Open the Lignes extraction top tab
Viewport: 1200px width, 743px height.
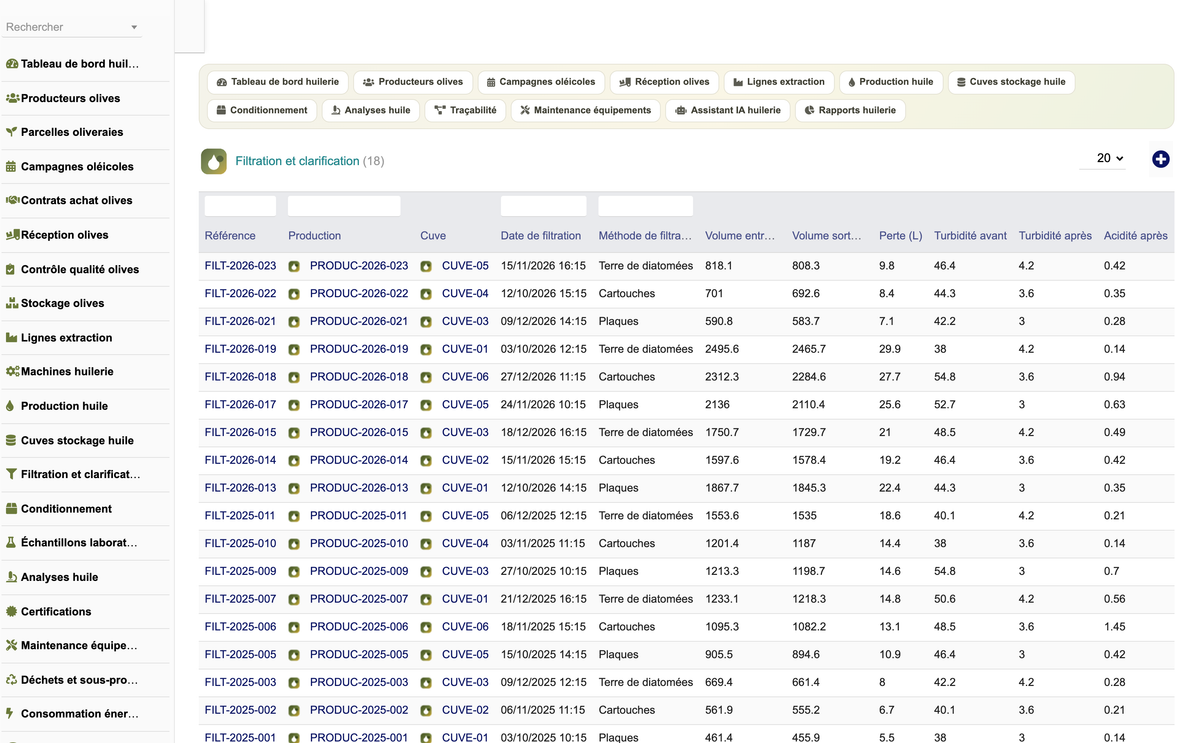pos(779,82)
